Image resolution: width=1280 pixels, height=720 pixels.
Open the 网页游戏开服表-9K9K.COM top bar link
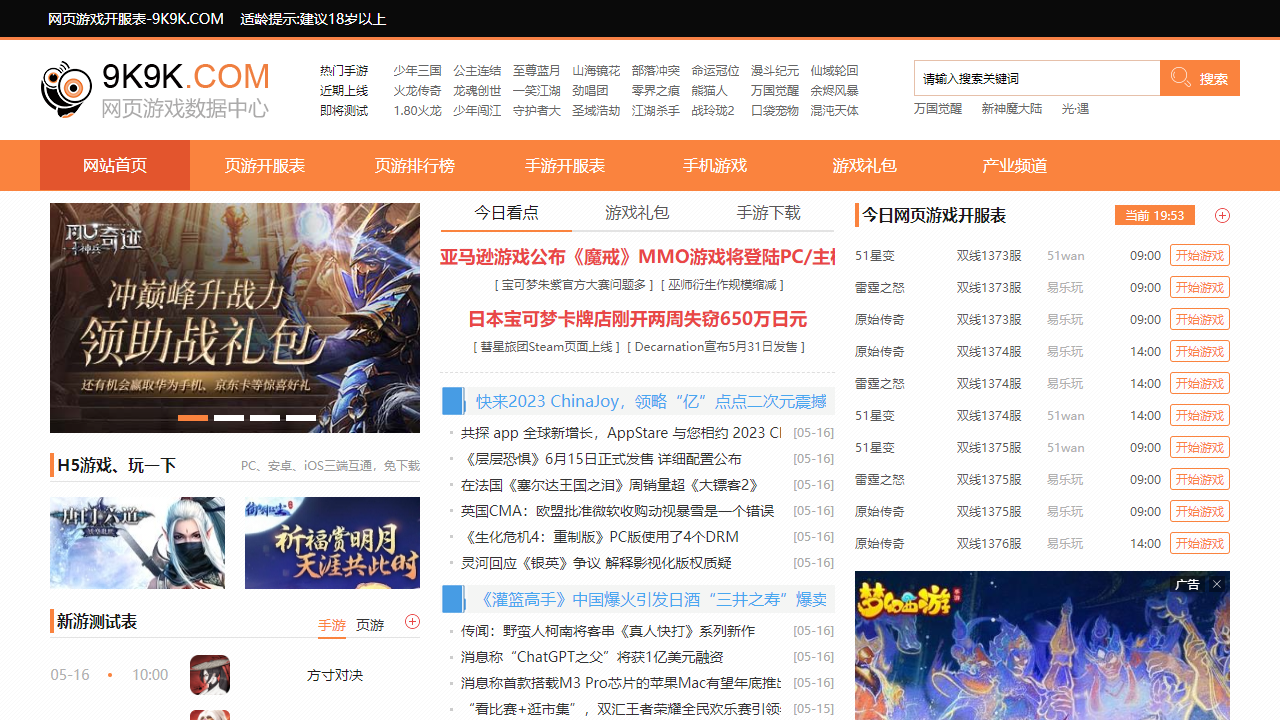pyautogui.click(x=136, y=19)
